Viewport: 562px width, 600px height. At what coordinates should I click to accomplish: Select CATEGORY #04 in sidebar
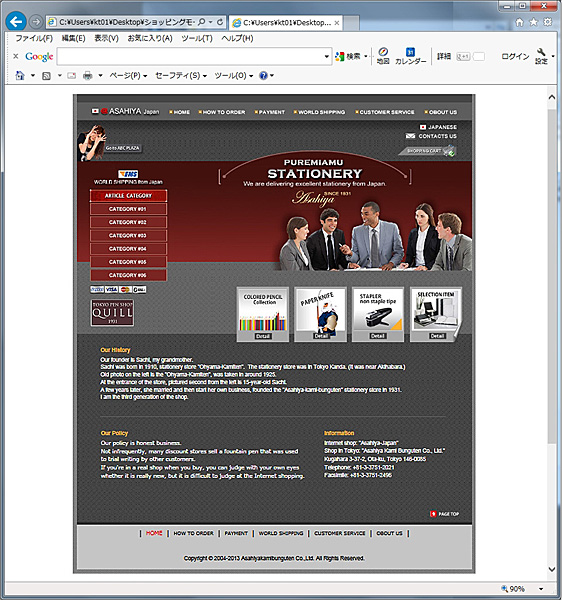(128, 249)
